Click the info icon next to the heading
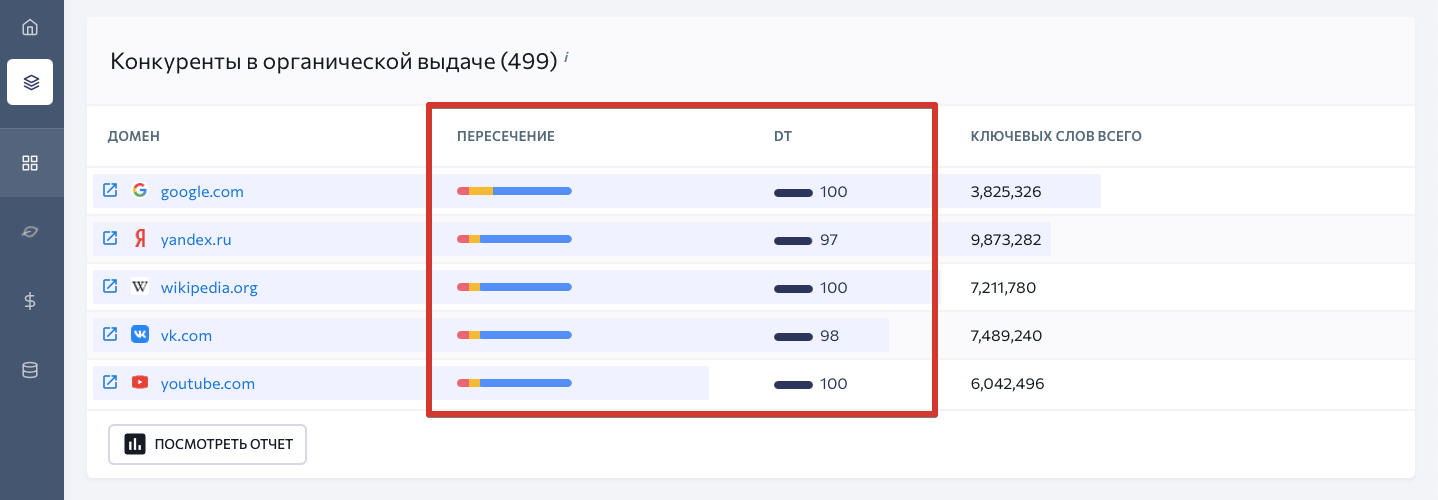1438x500 pixels. coord(566,57)
